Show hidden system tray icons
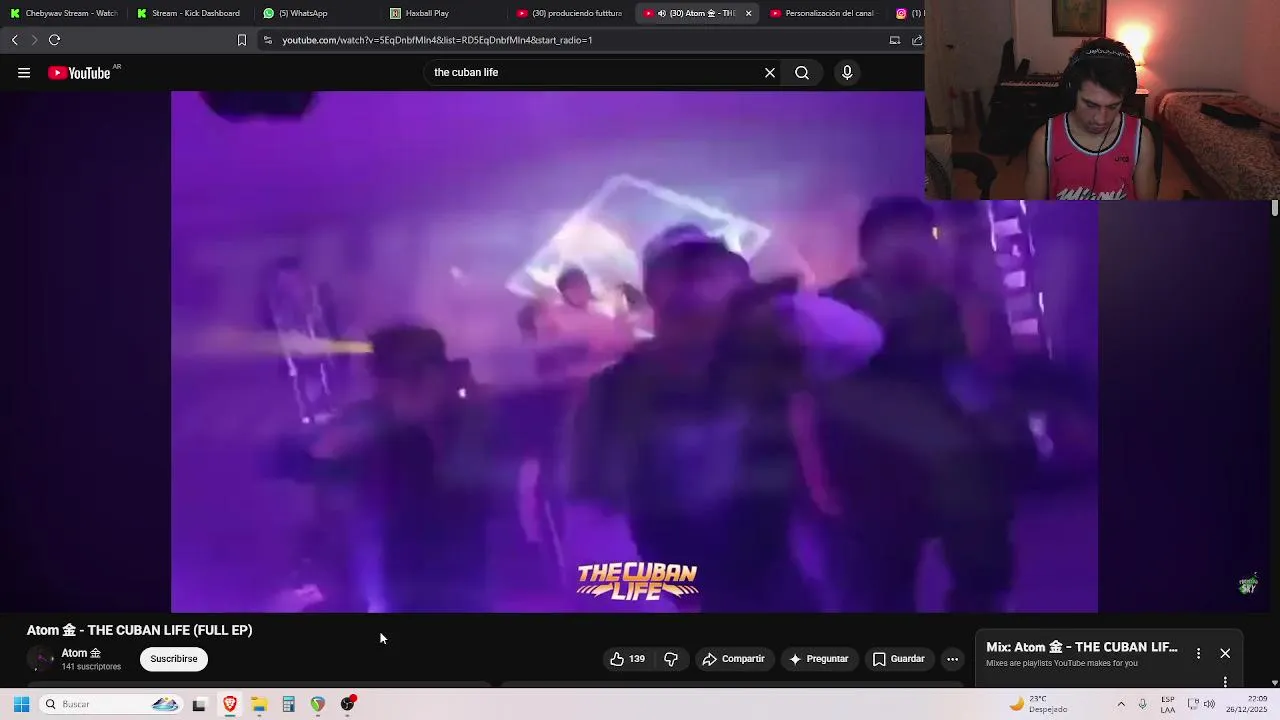 pos(1120,704)
